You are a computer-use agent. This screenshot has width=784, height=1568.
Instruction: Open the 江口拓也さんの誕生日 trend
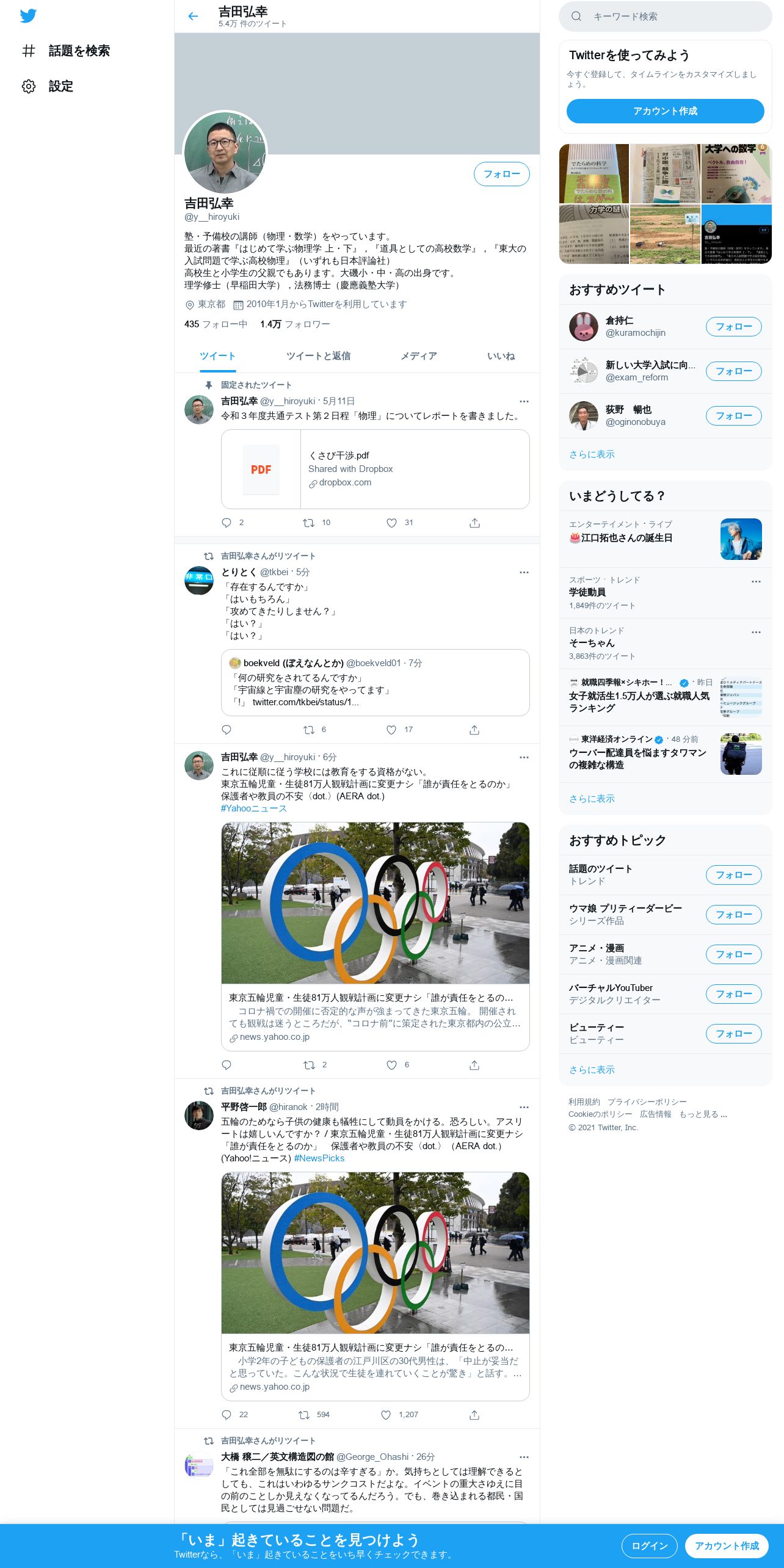(665, 539)
